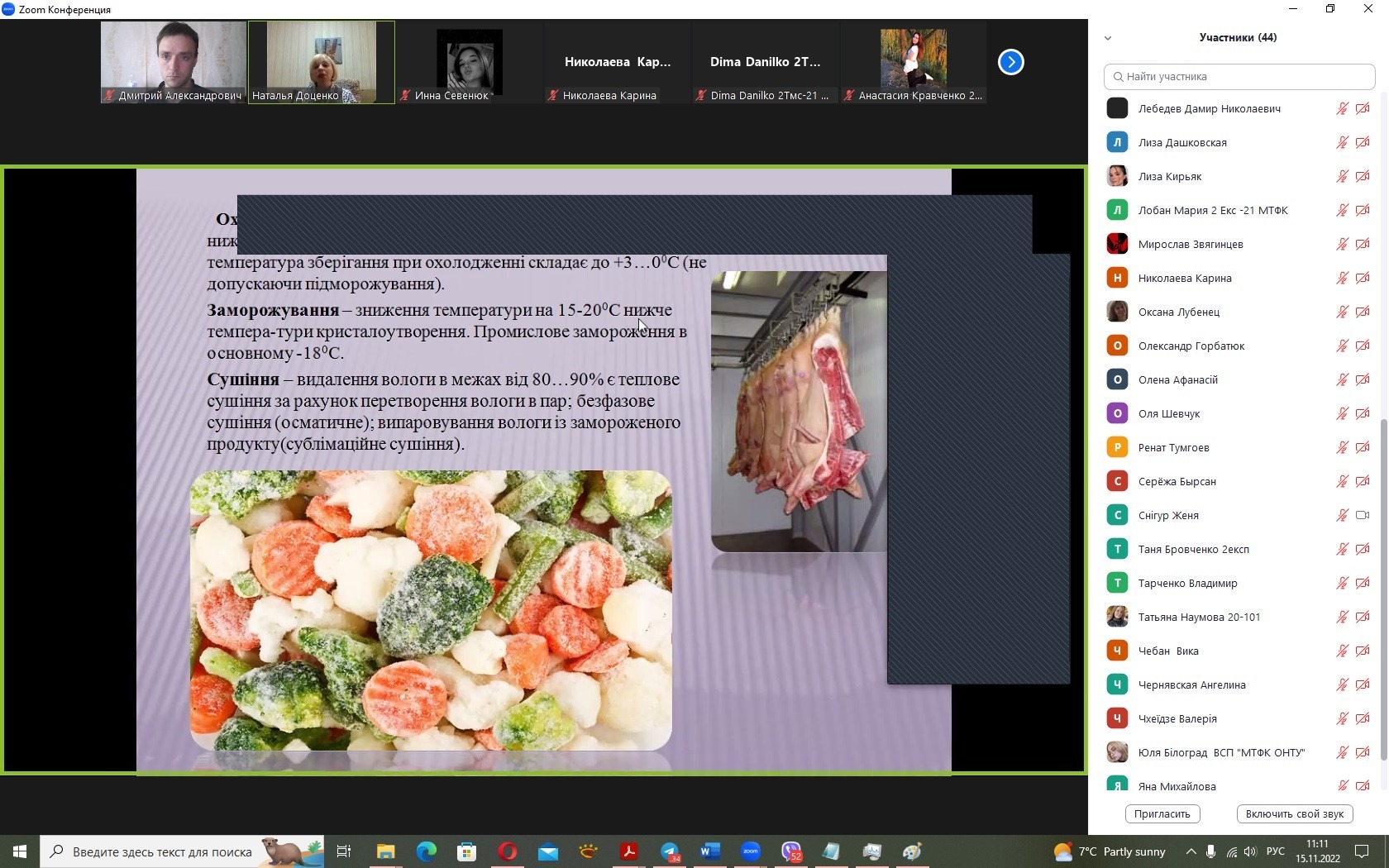Click Мирослав Звягинцев camera-off icon
The image size is (1389, 868).
1363,244
